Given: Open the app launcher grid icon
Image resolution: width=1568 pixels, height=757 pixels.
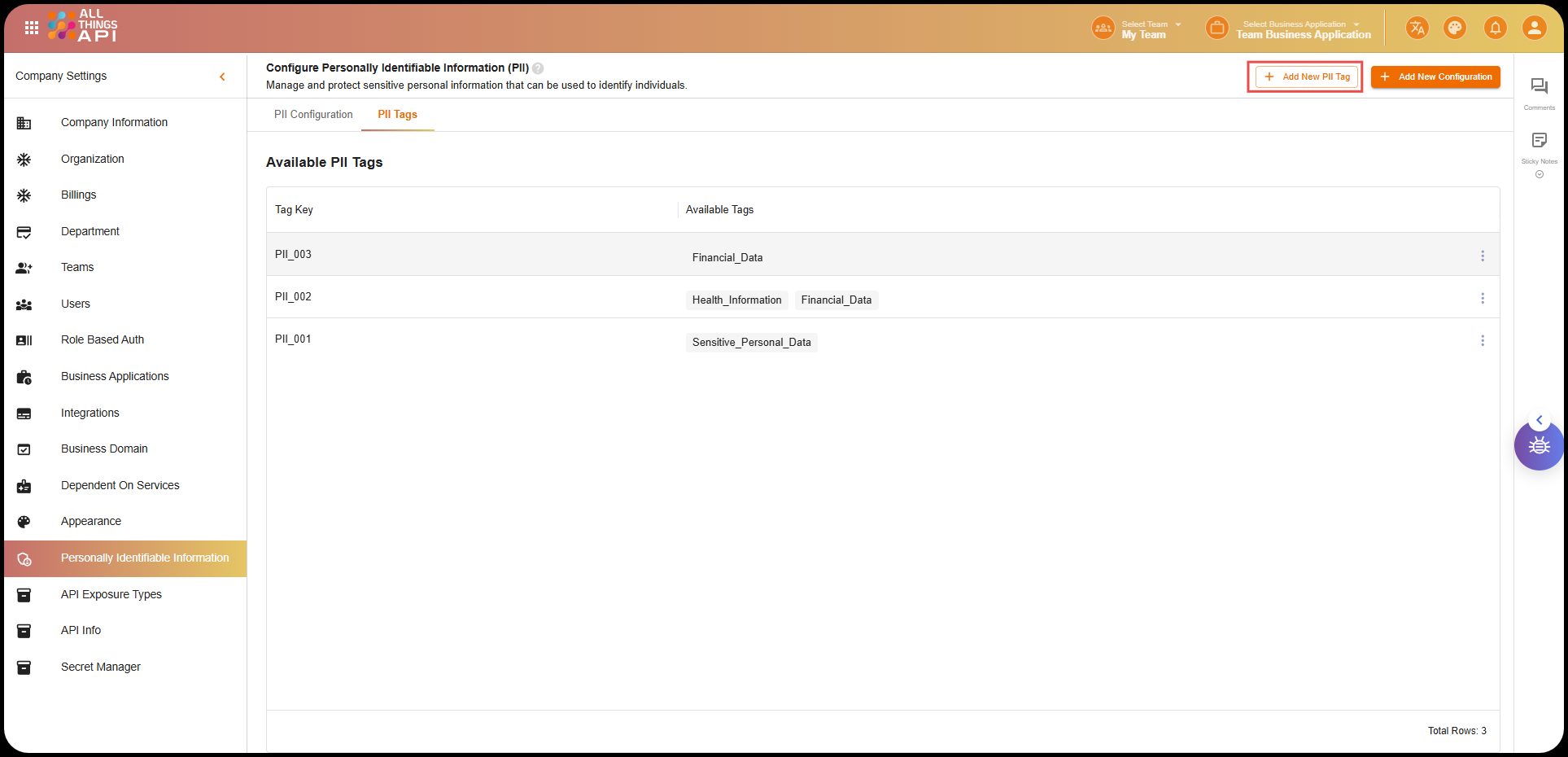Looking at the screenshot, I should pos(32,28).
